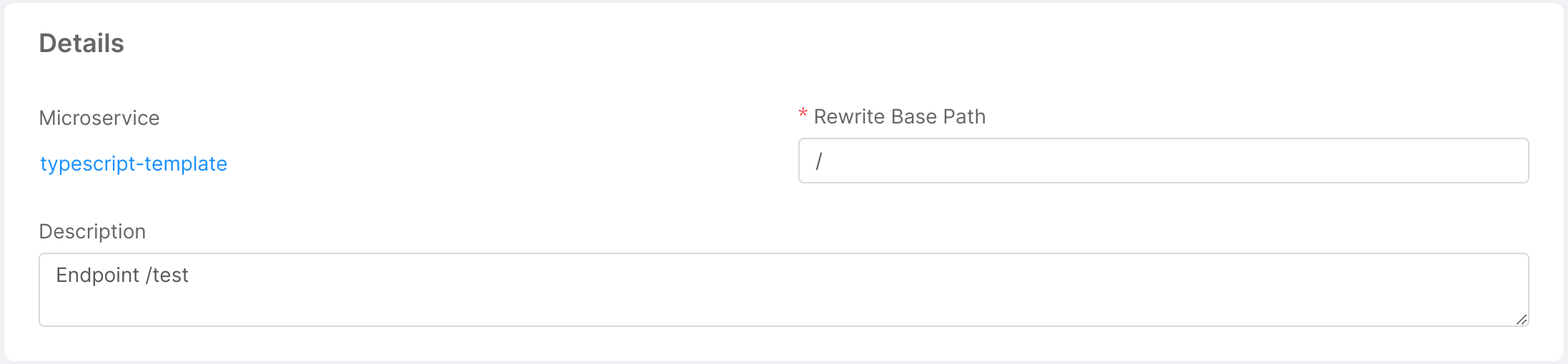Focus the Description text area
Image resolution: width=1568 pixels, height=364 pixels.
783,290
